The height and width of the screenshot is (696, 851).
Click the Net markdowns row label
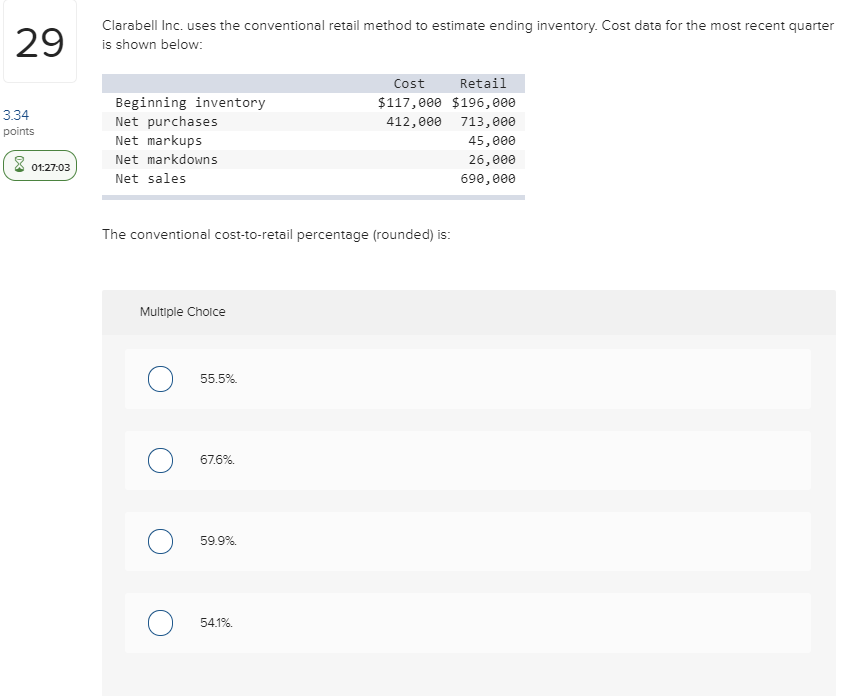point(166,160)
